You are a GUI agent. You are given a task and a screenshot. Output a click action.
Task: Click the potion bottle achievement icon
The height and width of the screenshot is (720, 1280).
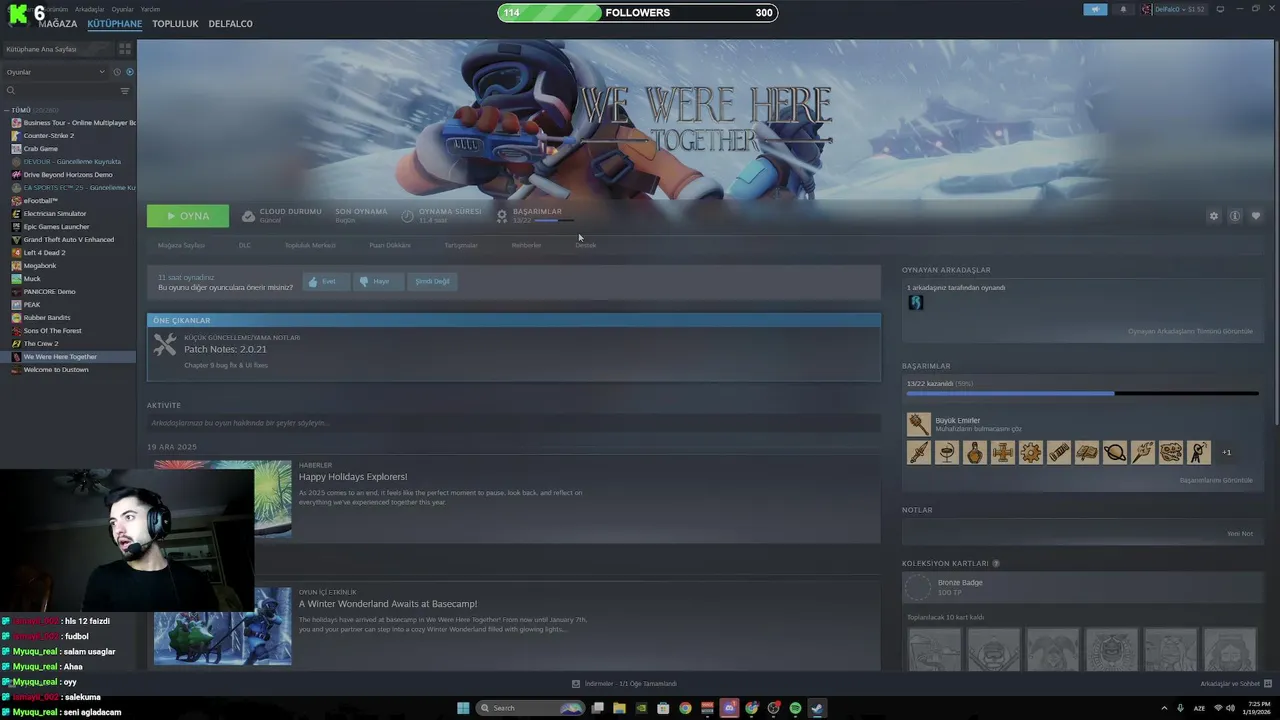point(975,453)
